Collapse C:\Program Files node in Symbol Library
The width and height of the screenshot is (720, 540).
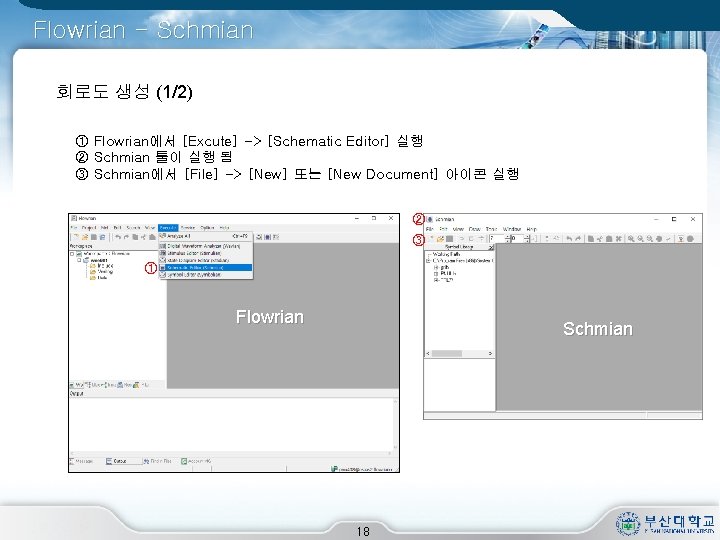[x=428, y=260]
